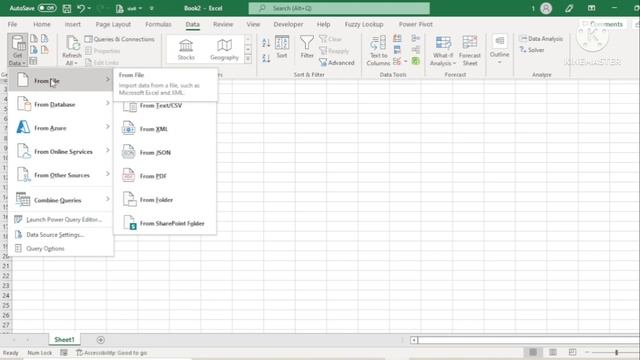
Task: Launch Power Query Editor
Action: point(60,220)
